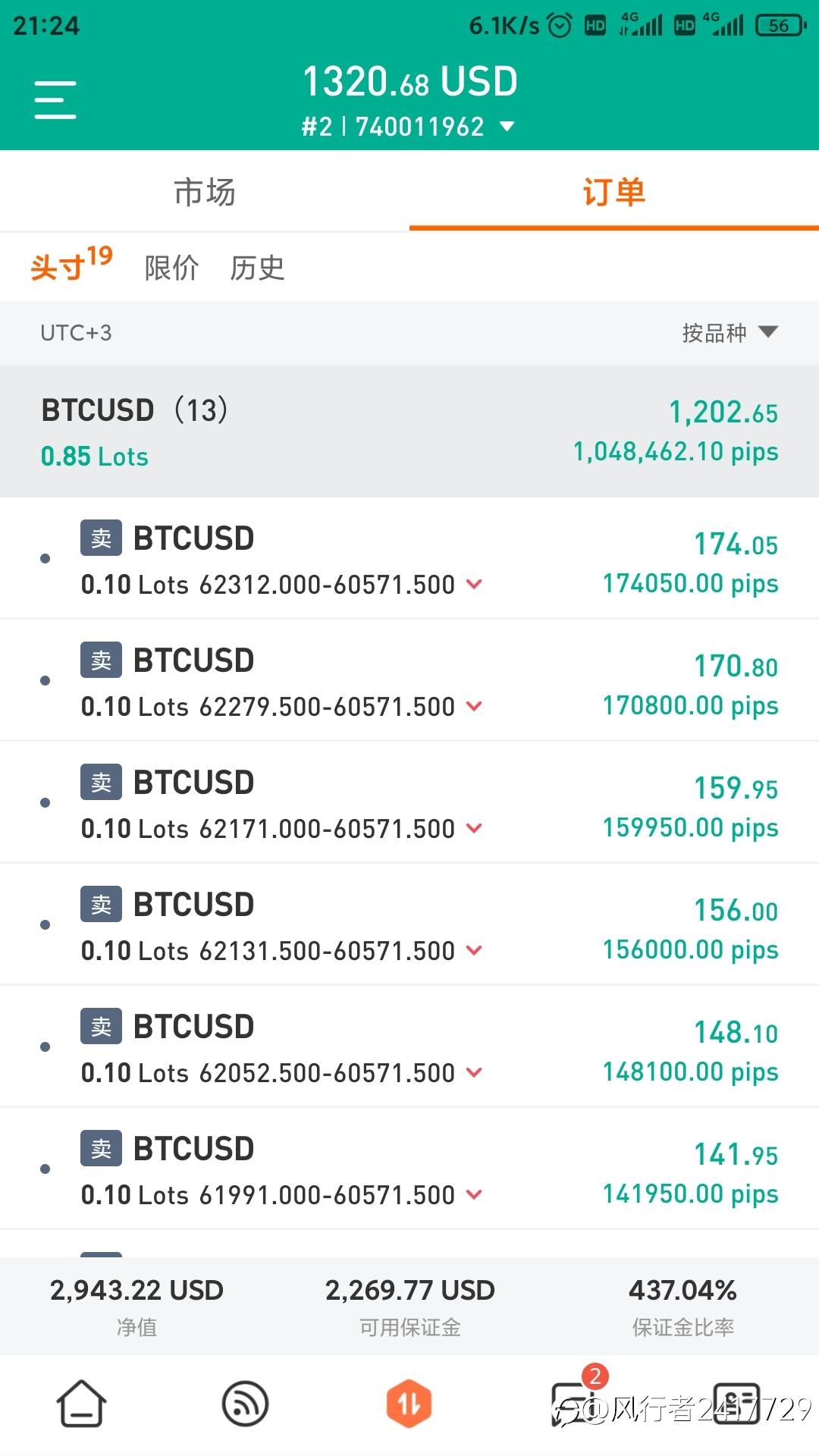Tap the battery indicator in status bar

pos(780,26)
